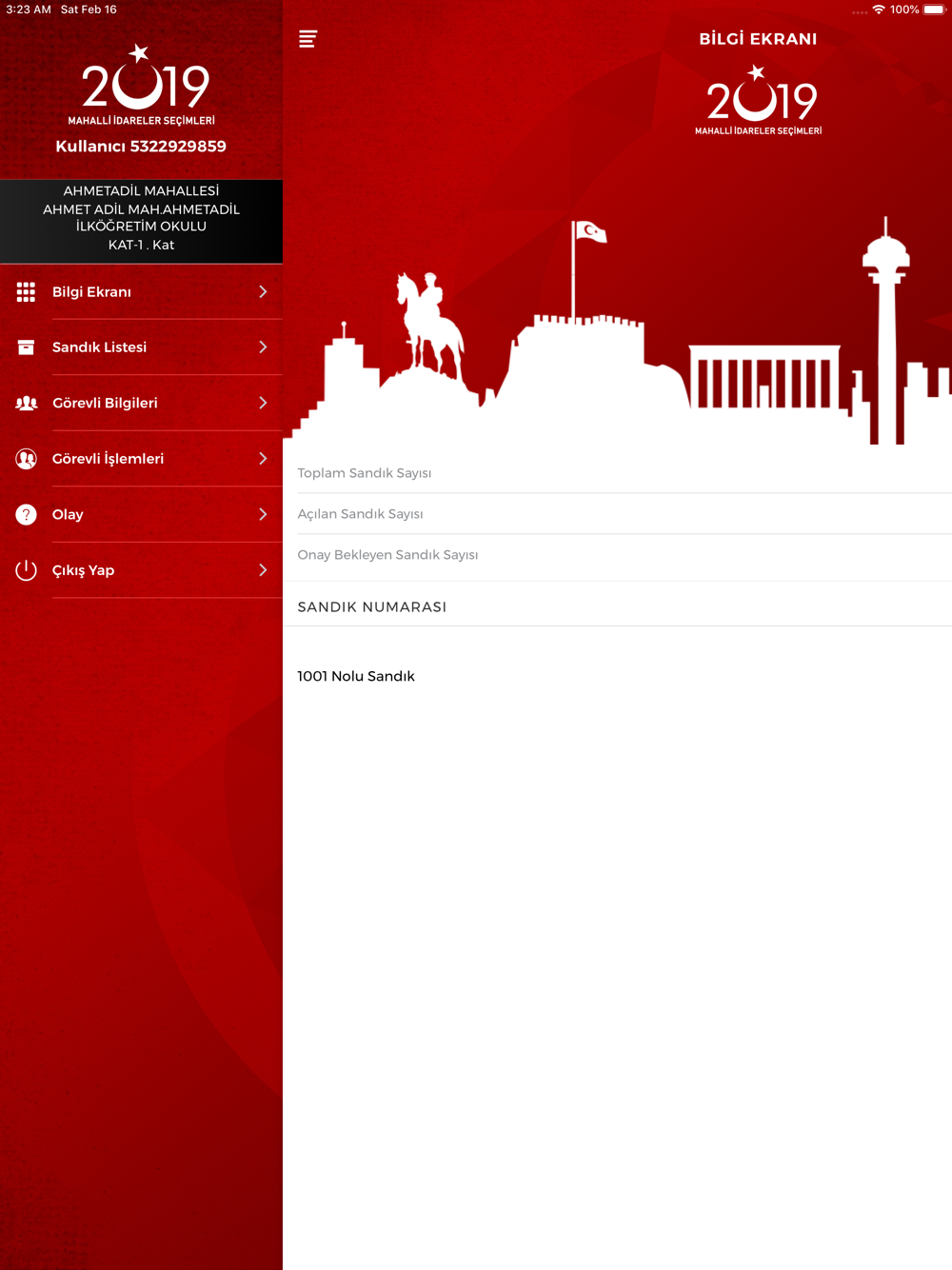This screenshot has height=1270, width=952.
Task: Select the 1001 Nolu Sandık row
Action: pyautogui.click(x=617, y=676)
